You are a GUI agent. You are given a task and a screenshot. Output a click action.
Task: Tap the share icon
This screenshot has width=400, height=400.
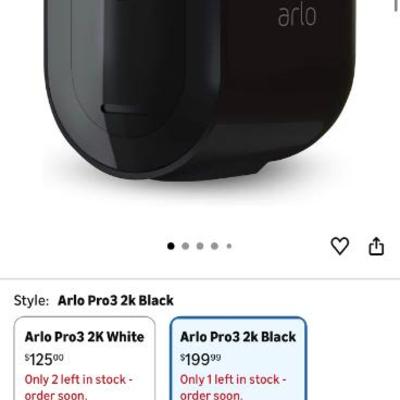click(376, 246)
